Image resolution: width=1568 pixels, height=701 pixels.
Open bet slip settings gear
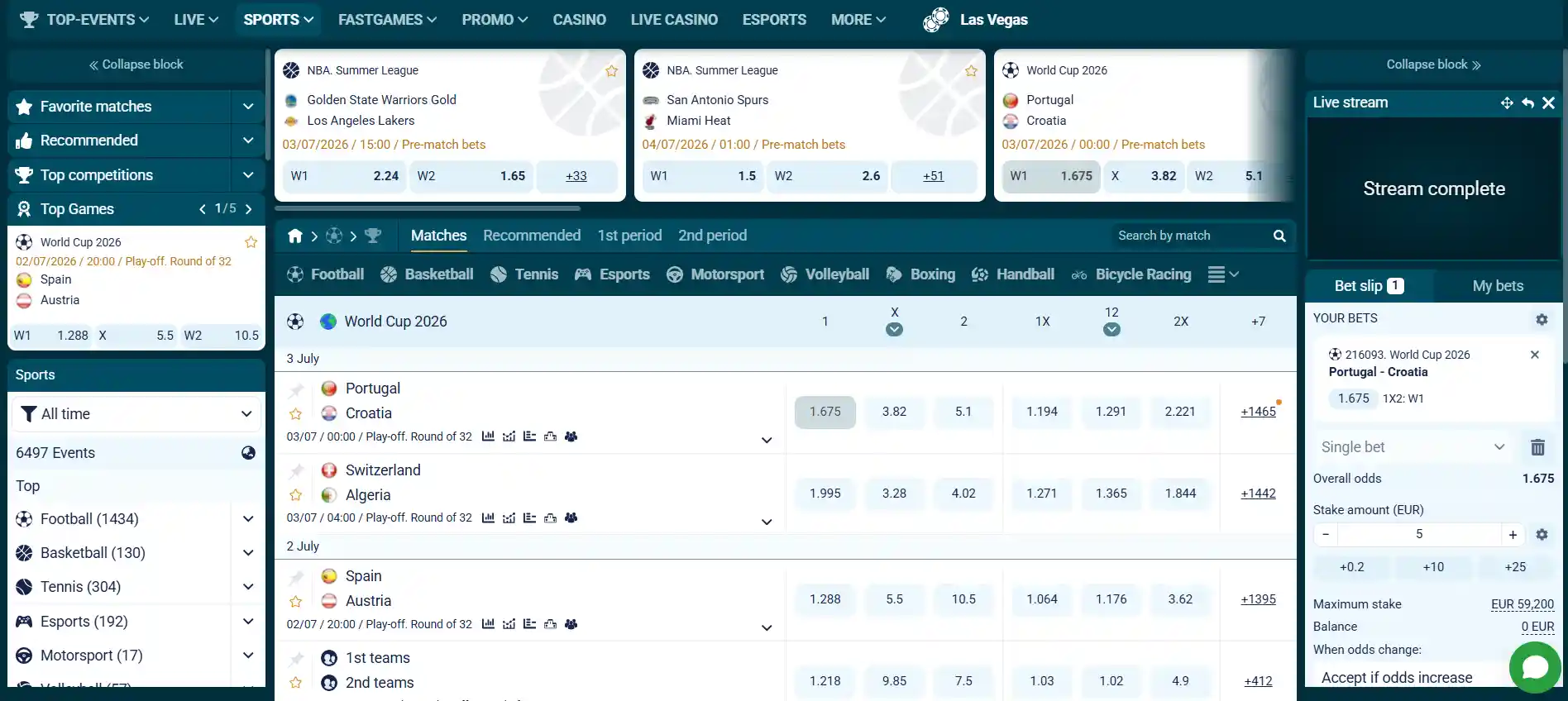1542,319
